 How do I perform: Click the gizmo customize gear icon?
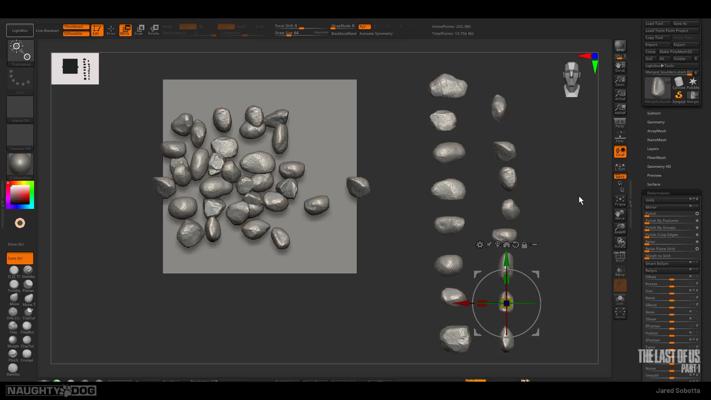click(x=480, y=244)
